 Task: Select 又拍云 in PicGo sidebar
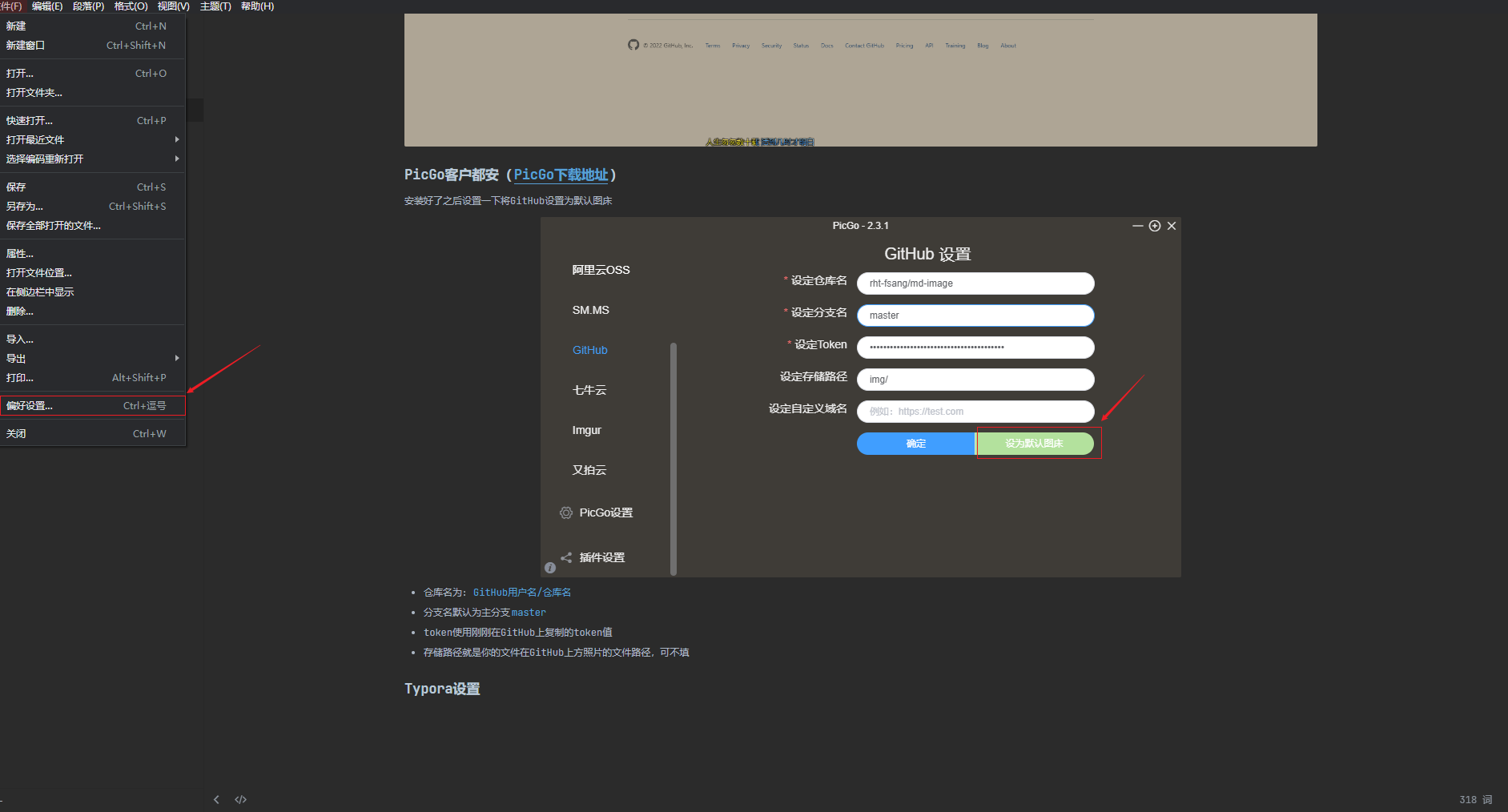(x=589, y=470)
